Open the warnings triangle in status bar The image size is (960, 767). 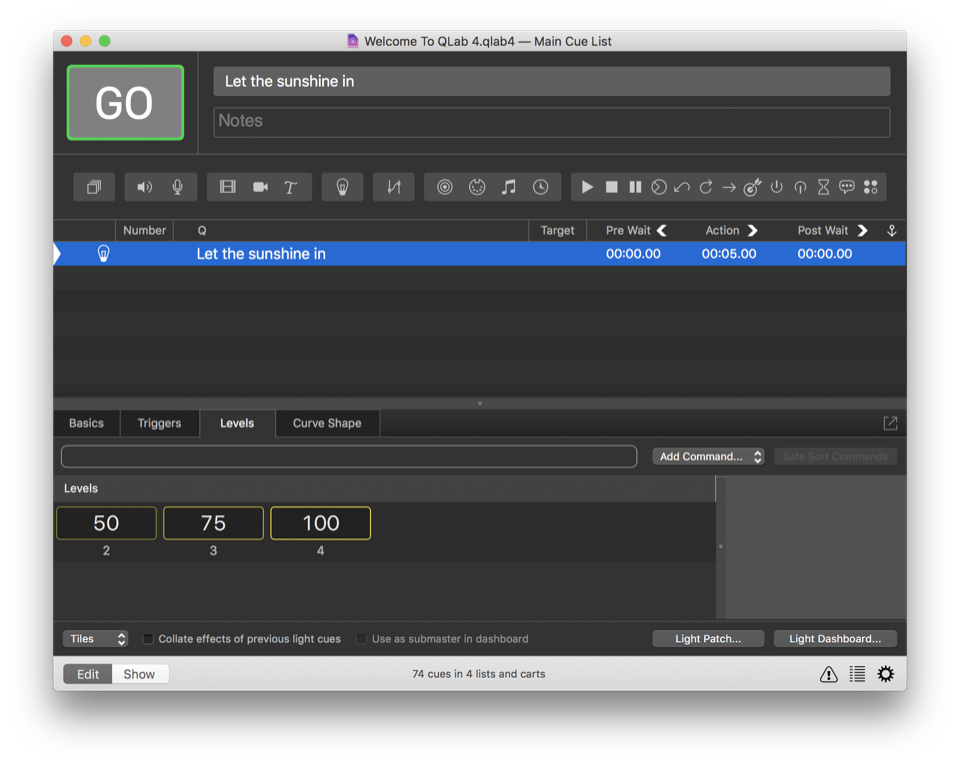pos(828,674)
